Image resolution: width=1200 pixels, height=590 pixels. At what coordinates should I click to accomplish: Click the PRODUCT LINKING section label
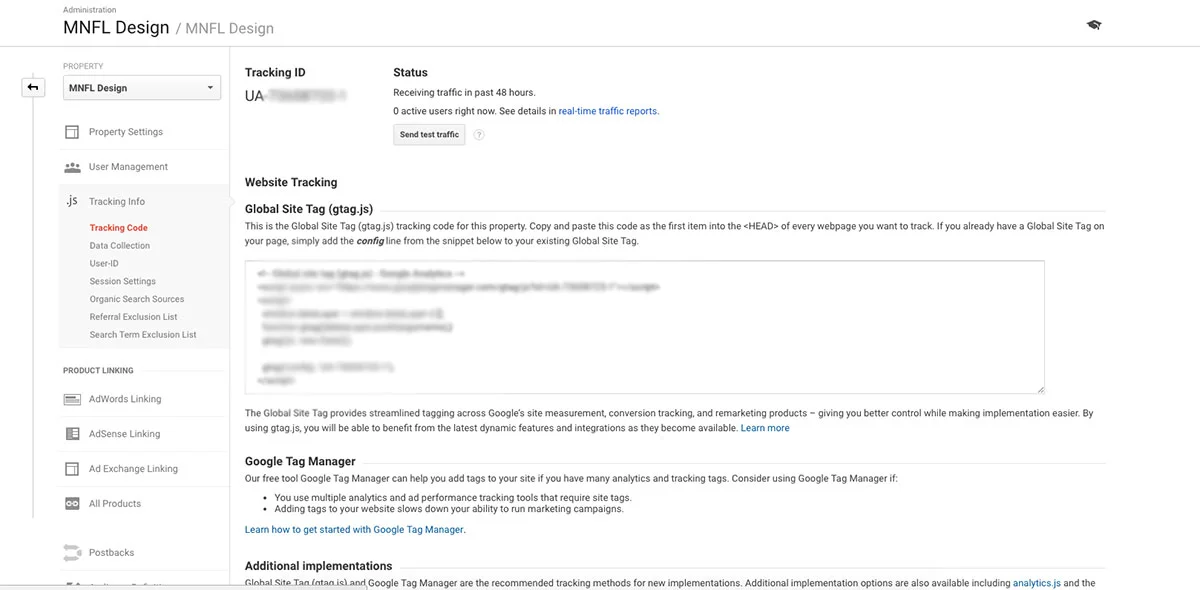click(98, 371)
